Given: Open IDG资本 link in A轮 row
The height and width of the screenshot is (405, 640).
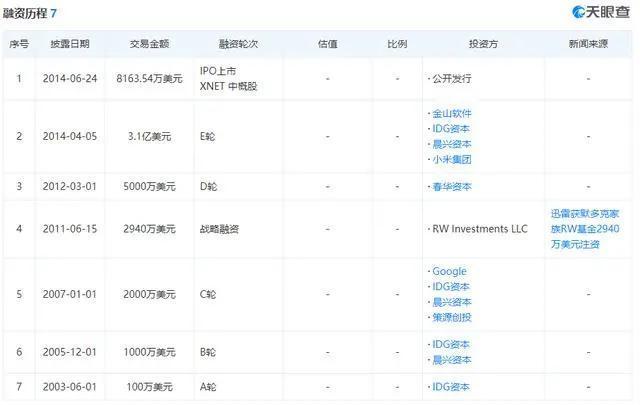Looking at the screenshot, I should click(451, 387).
